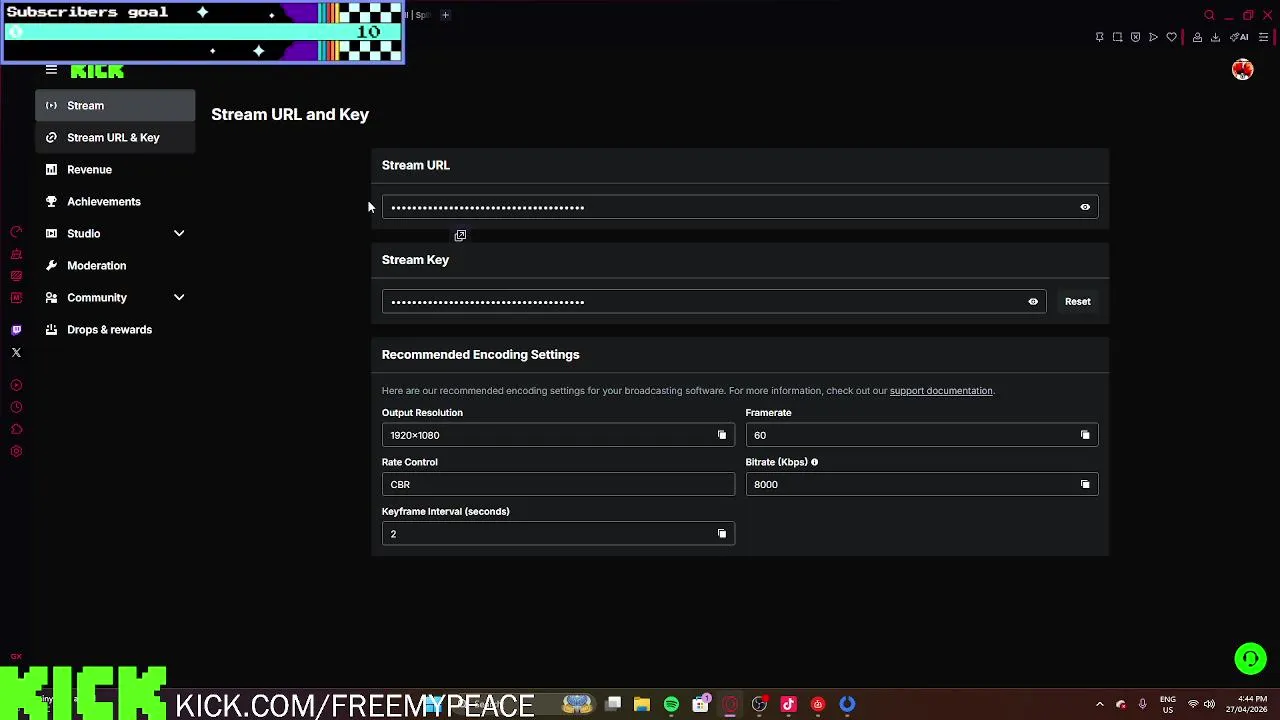Show Bitrate (Kbps) info tooltip icon

click(x=814, y=462)
